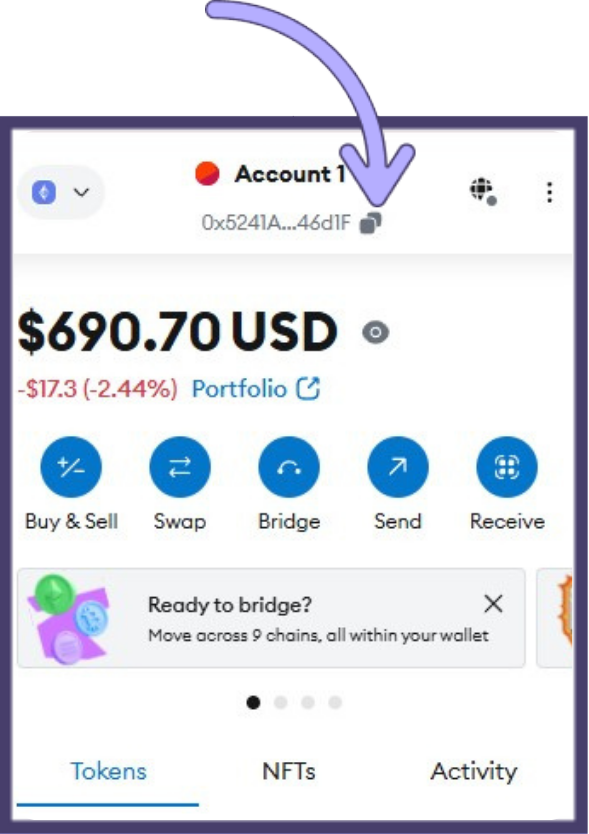Tap the Send arrow icon
This screenshot has width=589, height=834.
pos(398,467)
